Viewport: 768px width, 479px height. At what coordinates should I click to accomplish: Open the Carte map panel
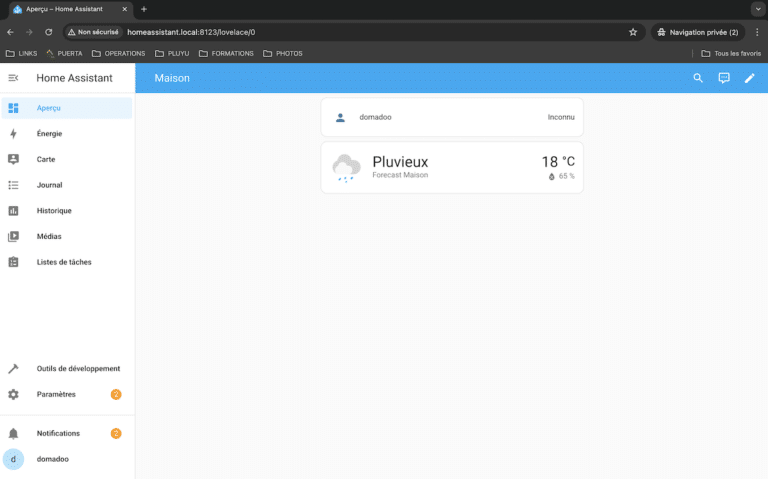[67, 159]
